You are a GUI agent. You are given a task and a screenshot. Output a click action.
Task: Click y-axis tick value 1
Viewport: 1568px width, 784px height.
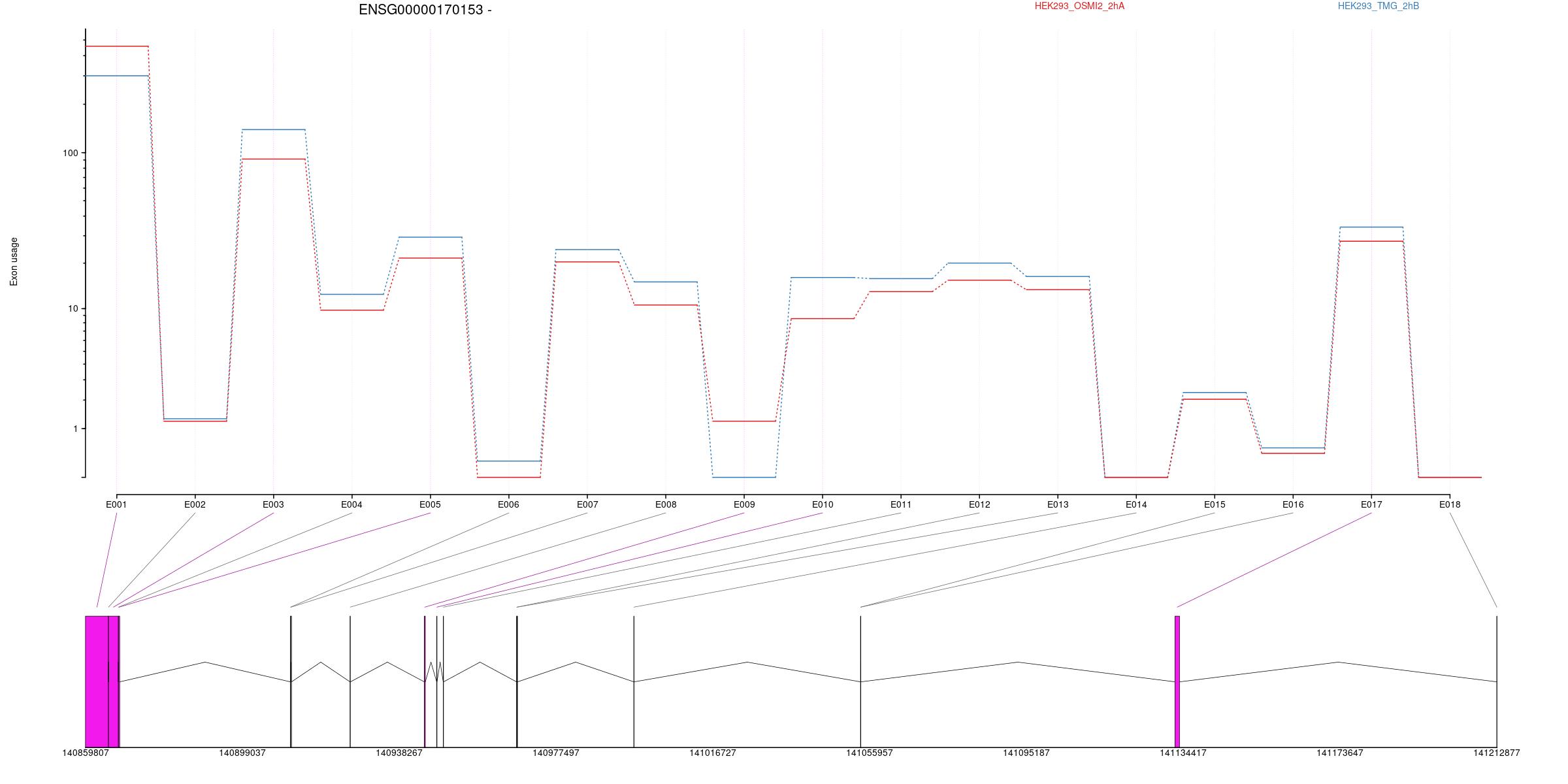tap(74, 429)
